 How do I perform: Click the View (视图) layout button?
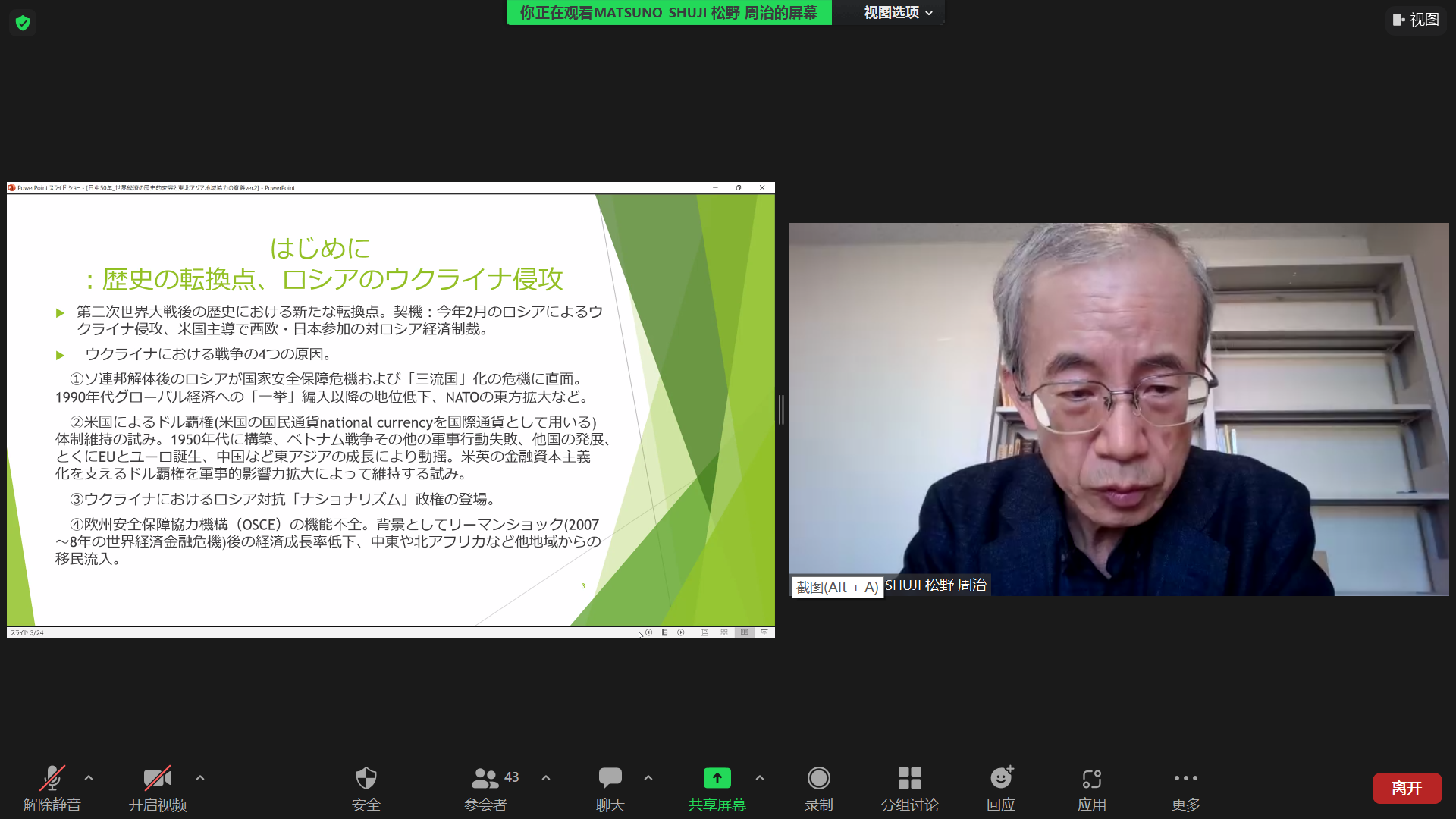point(1415,20)
